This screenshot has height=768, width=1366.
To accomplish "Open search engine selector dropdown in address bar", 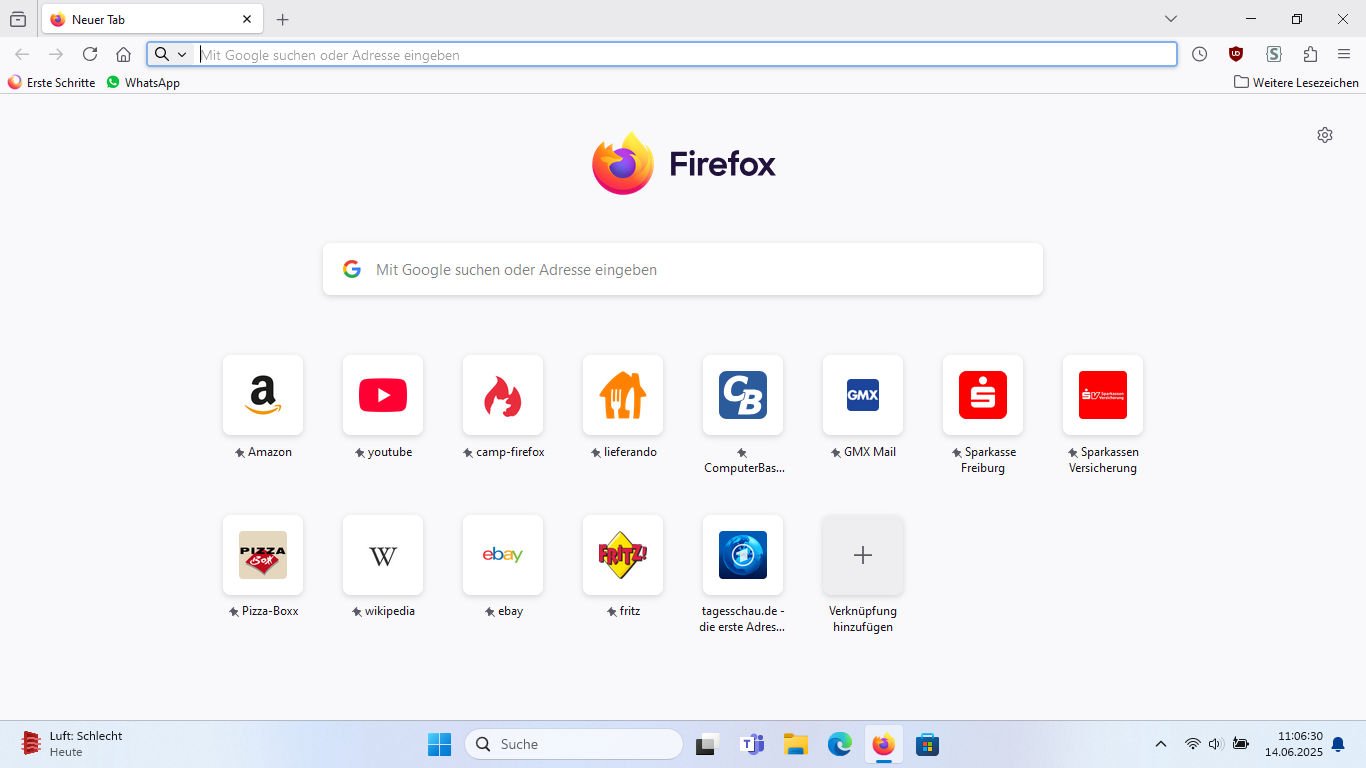I will pyautogui.click(x=171, y=54).
